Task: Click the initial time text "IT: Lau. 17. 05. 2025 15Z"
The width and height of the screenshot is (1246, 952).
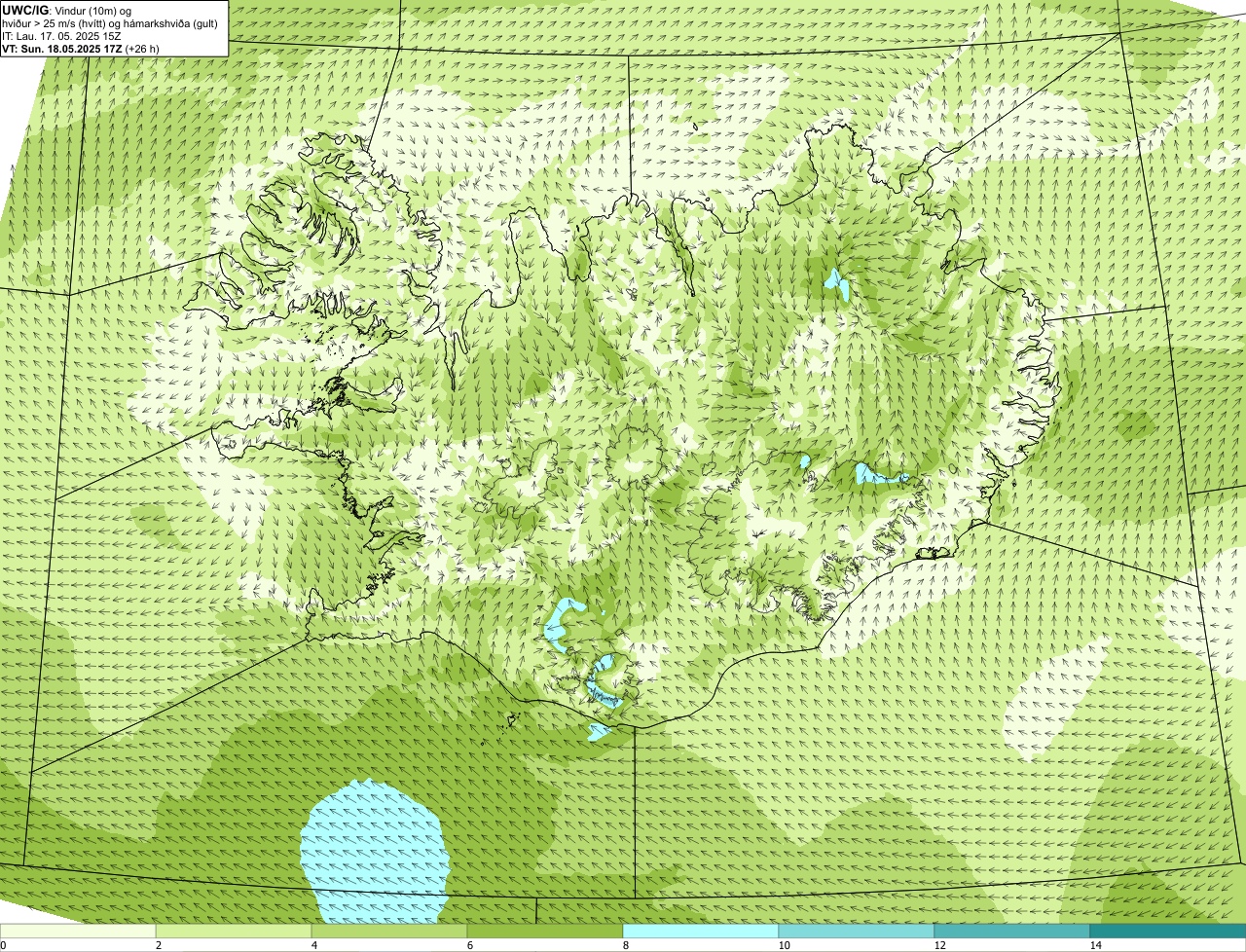Action: 61,36
